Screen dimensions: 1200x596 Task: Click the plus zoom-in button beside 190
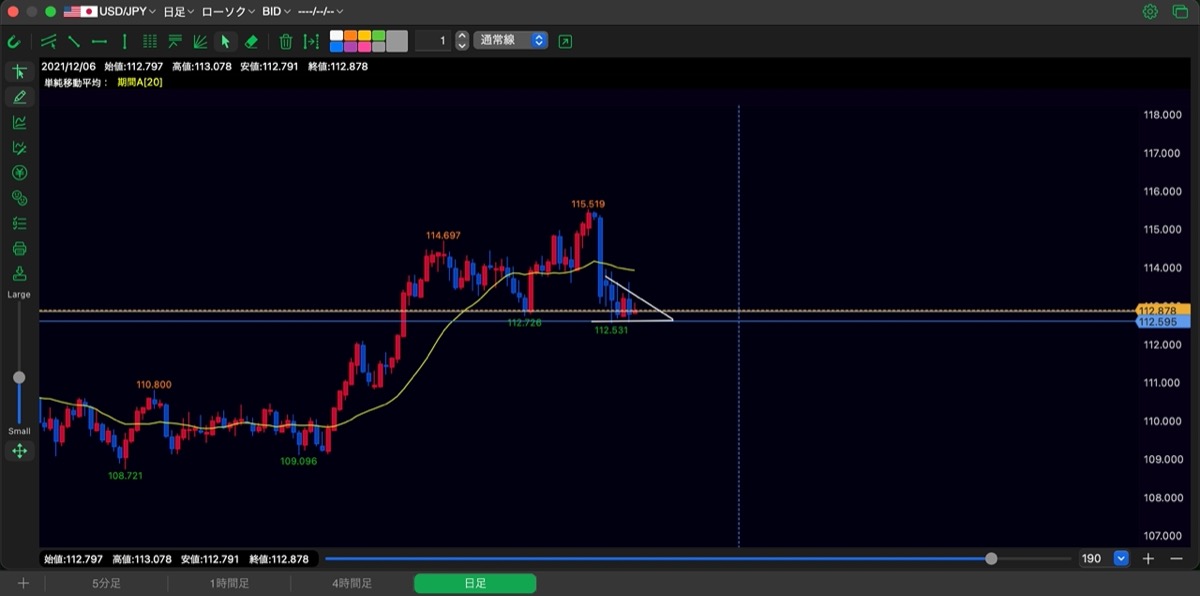(1149, 559)
